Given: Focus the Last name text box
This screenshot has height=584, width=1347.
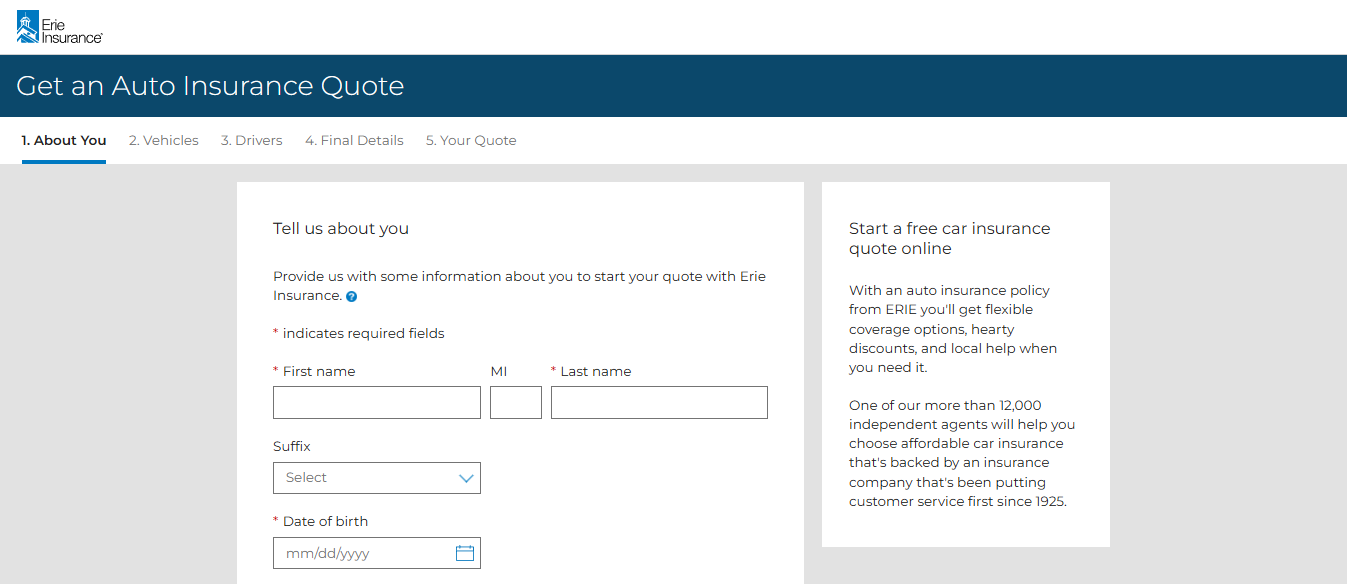Looking at the screenshot, I should (x=659, y=403).
